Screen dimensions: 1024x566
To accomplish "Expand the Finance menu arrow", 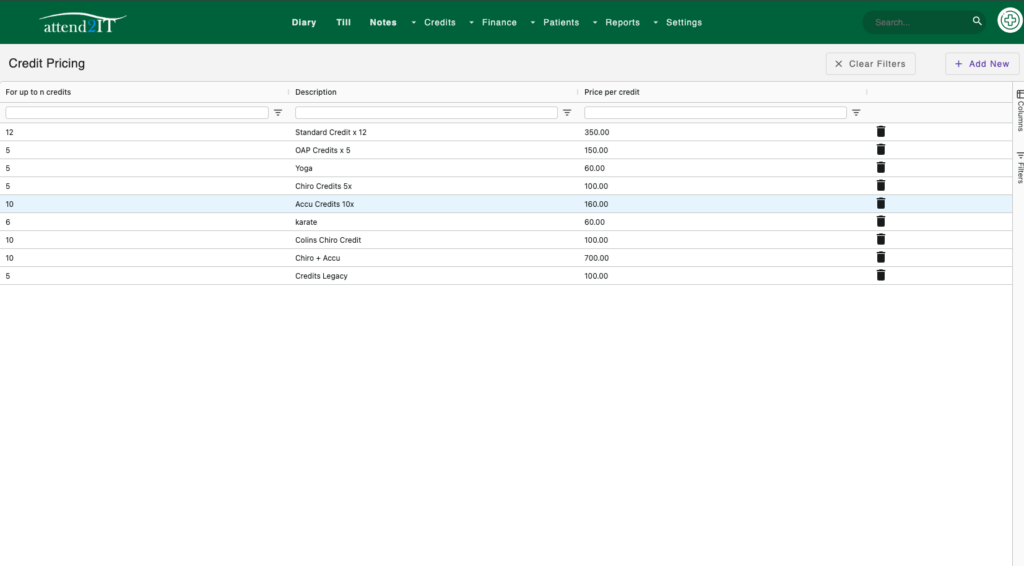I will tap(472, 22).
